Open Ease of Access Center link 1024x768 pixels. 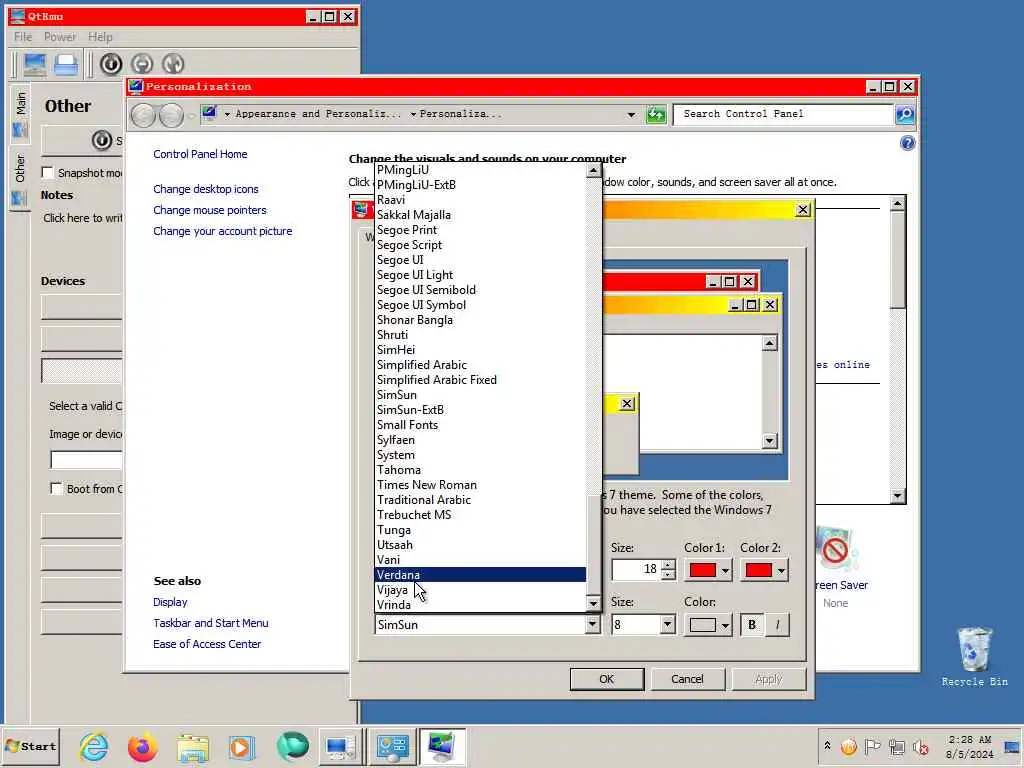(207, 644)
